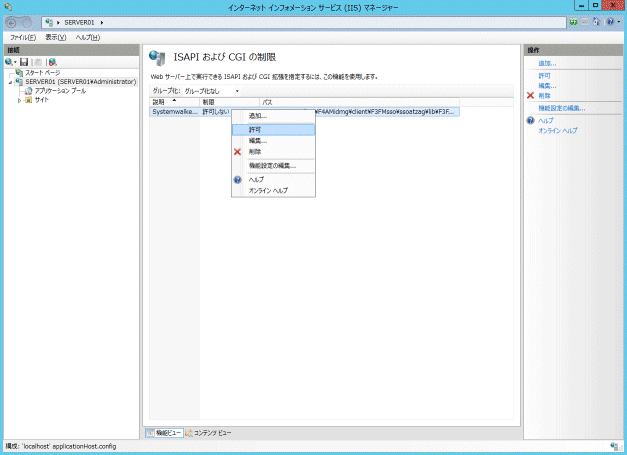This screenshot has width=627, height=455.
Task: Open the グループ化 grouping dropdown
Action: pos(211,91)
